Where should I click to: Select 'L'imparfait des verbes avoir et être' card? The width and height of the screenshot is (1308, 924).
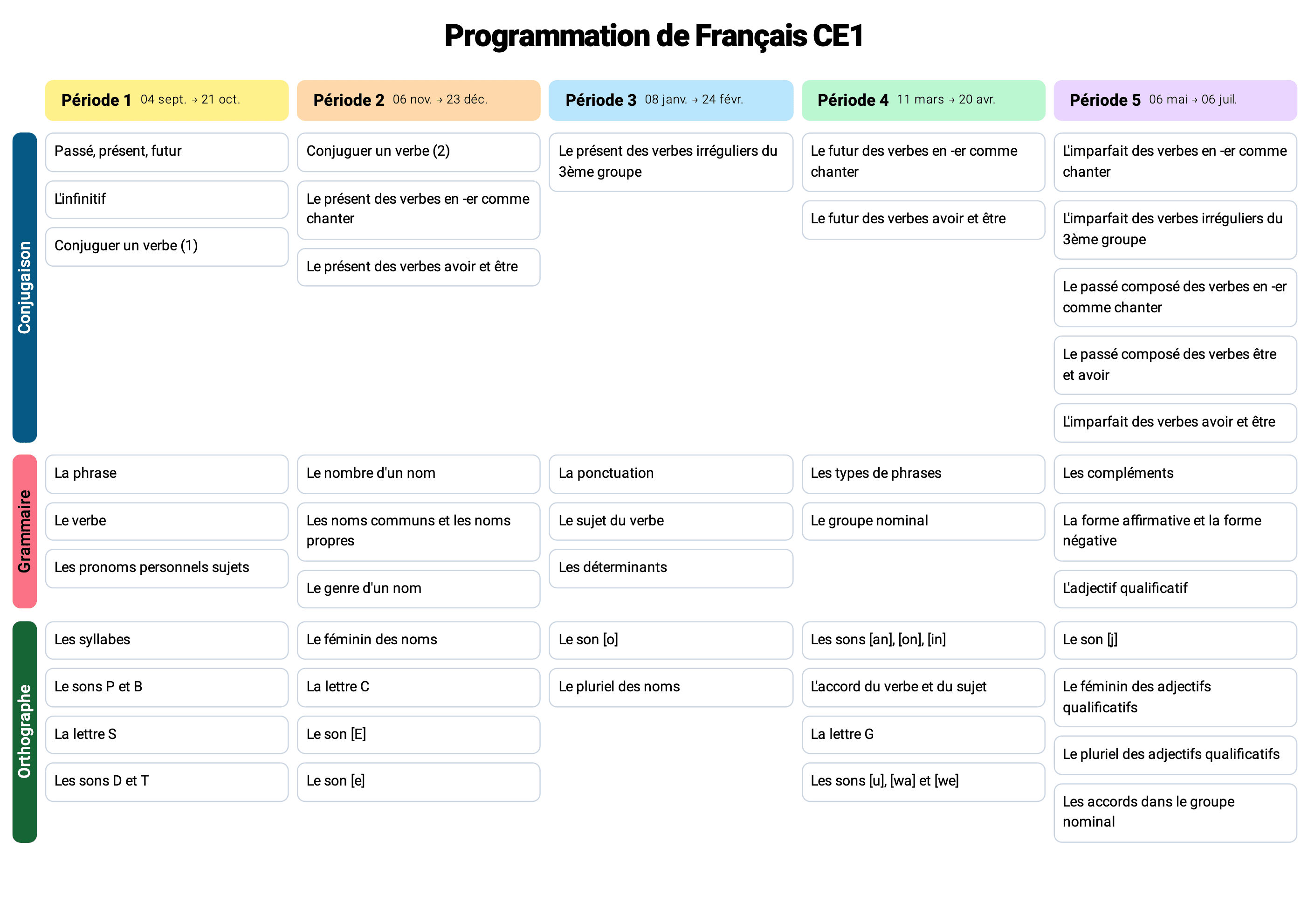click(1175, 422)
